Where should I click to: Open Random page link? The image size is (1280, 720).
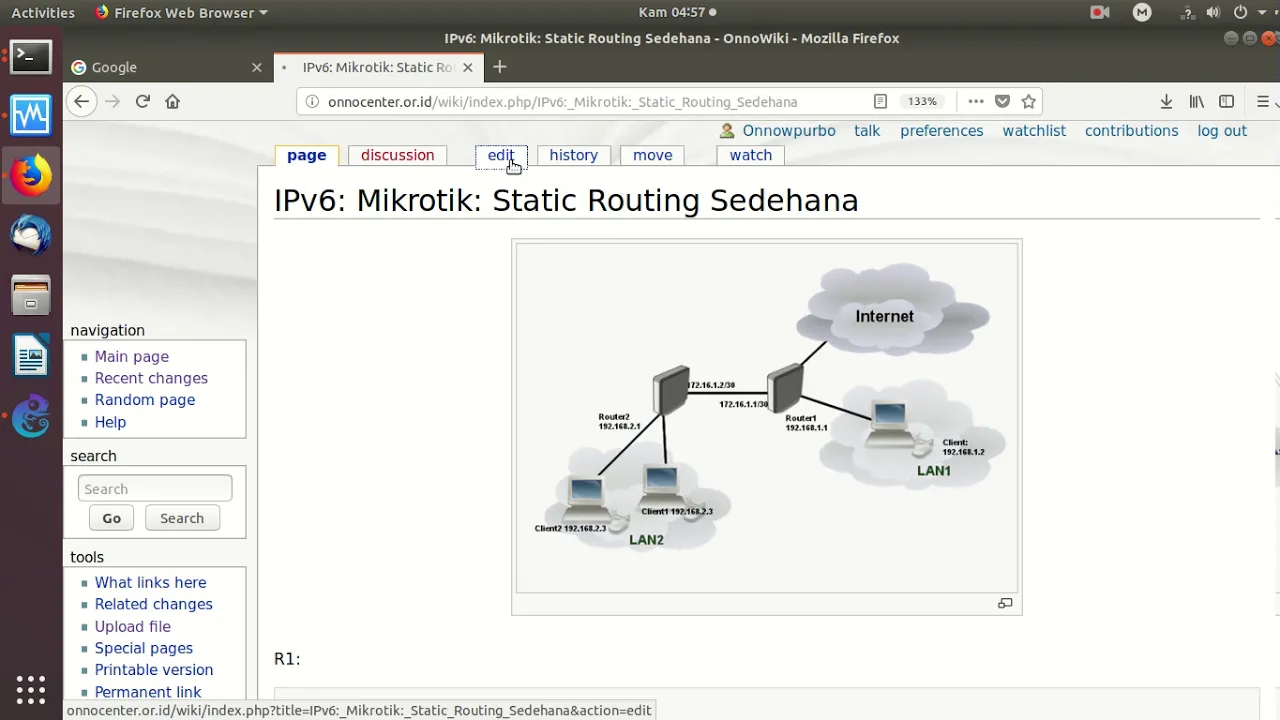click(145, 400)
